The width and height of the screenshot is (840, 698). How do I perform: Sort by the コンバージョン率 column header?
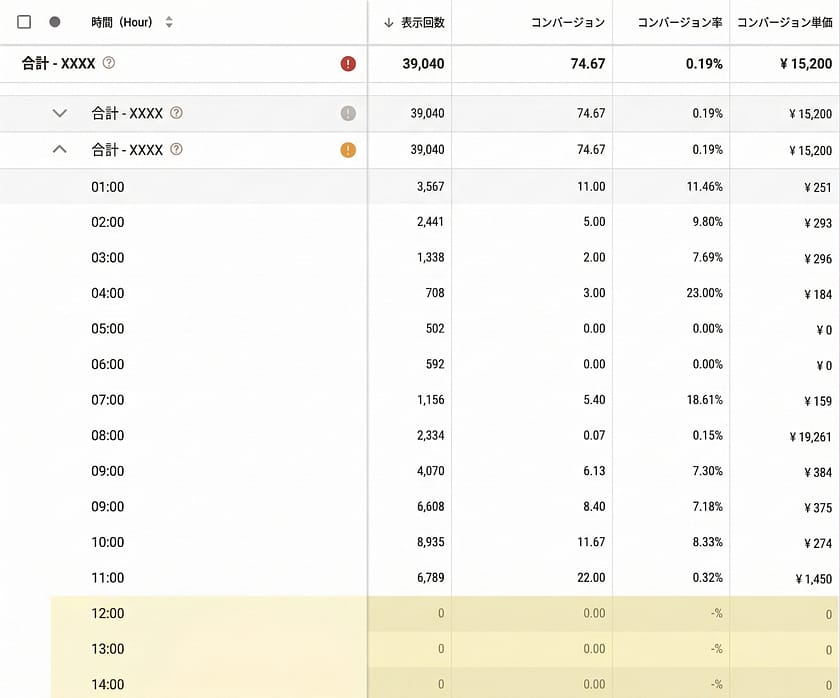pos(679,22)
